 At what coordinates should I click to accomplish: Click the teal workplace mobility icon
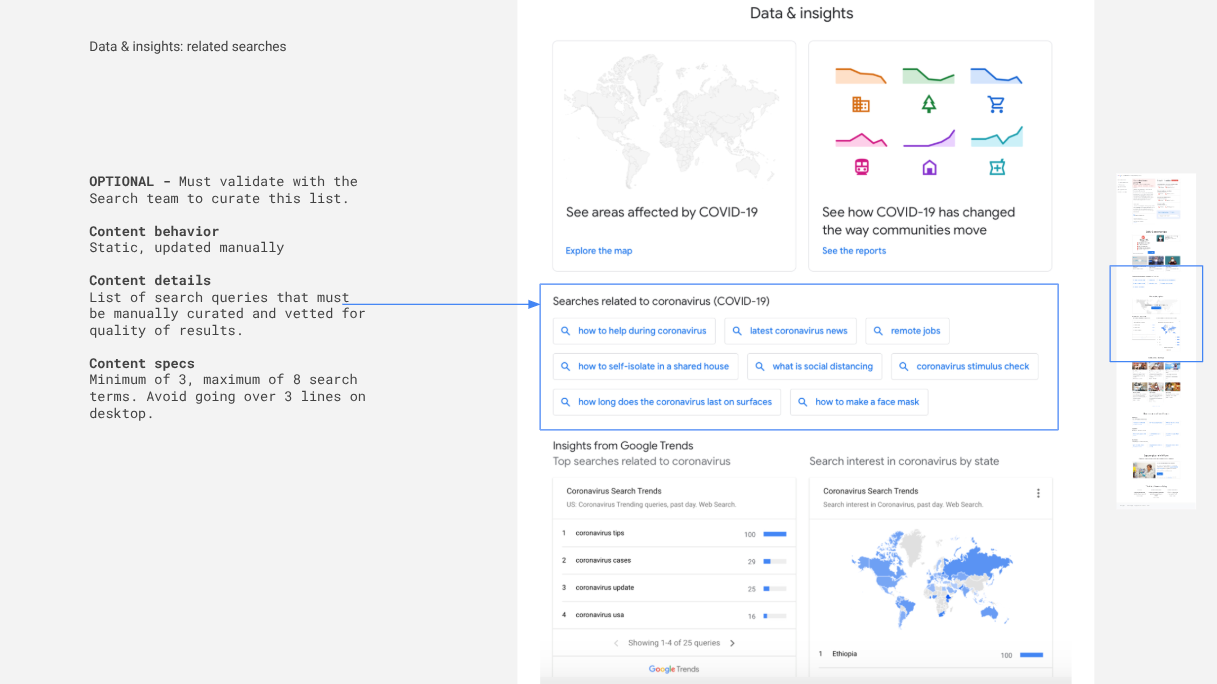point(996,167)
